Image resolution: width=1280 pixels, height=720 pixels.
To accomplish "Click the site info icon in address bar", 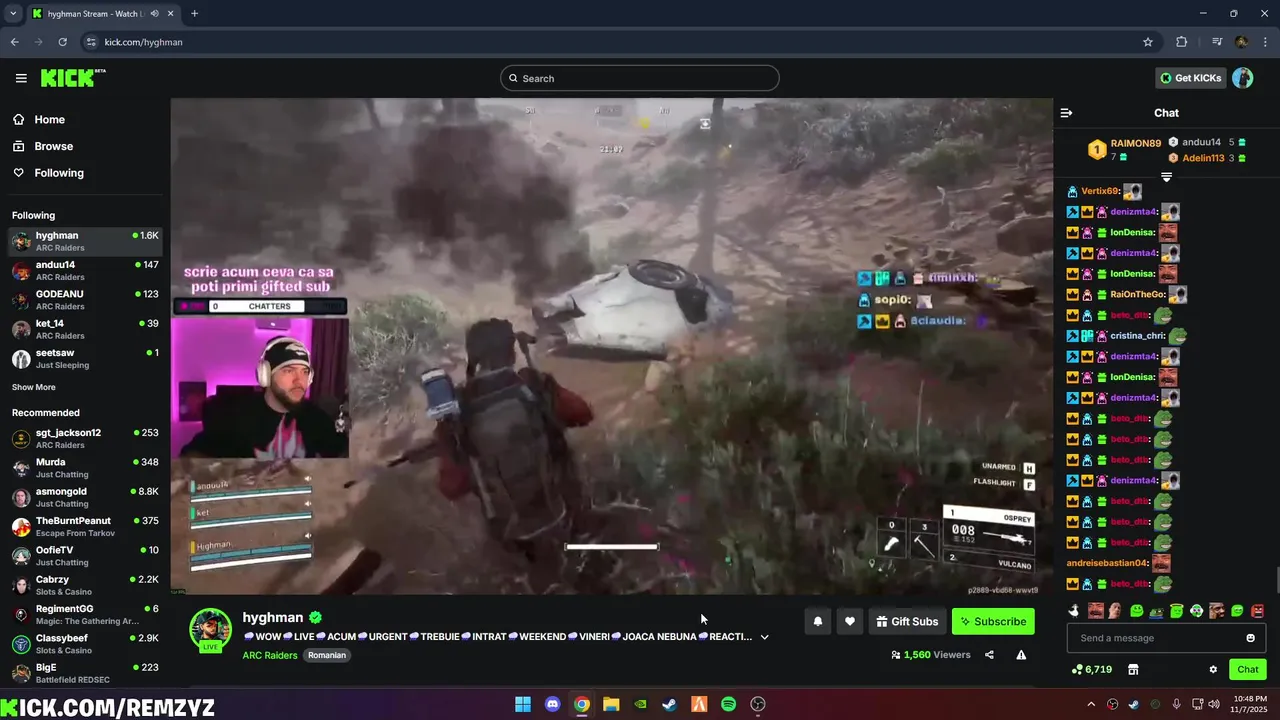I will (x=91, y=42).
